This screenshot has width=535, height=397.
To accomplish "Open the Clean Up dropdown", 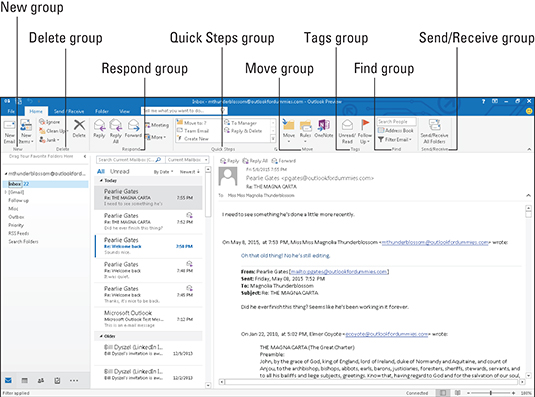I will [x=54, y=131].
